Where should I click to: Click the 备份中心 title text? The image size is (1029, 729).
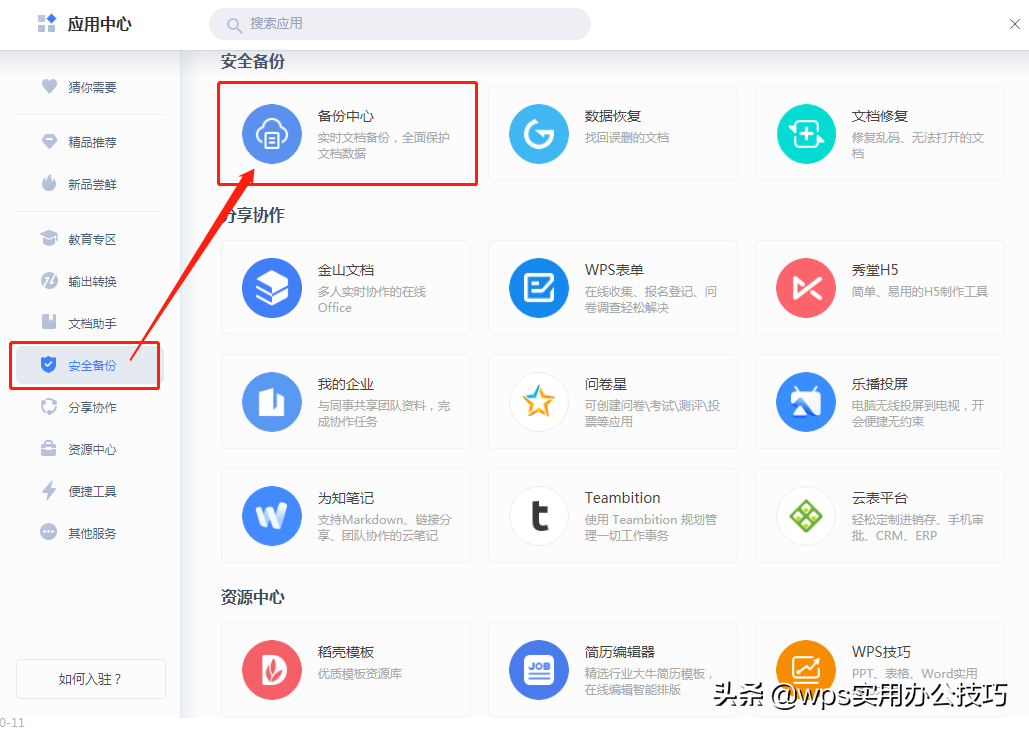coord(346,116)
